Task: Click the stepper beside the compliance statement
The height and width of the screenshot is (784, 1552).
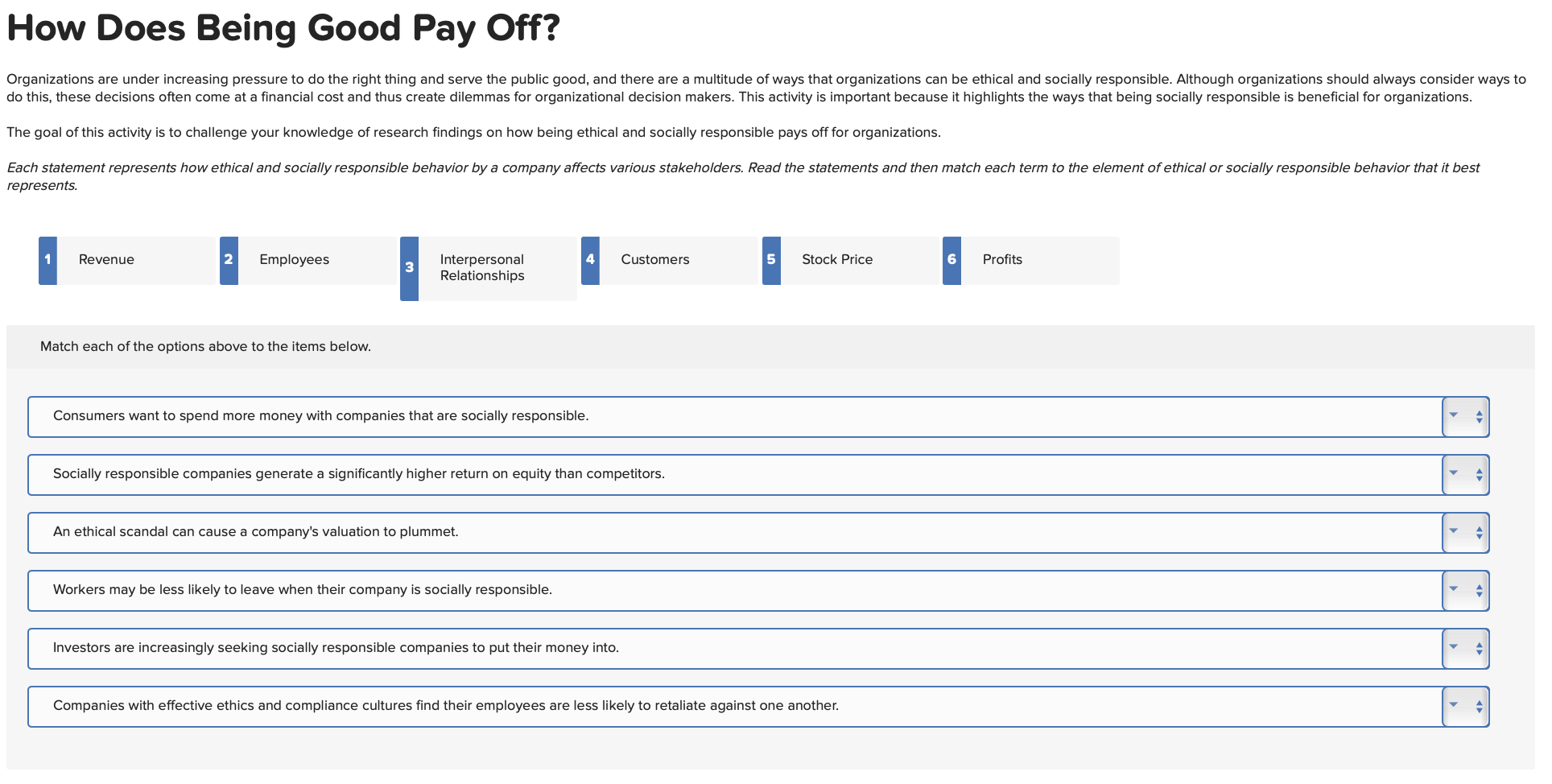Action: 1480,706
